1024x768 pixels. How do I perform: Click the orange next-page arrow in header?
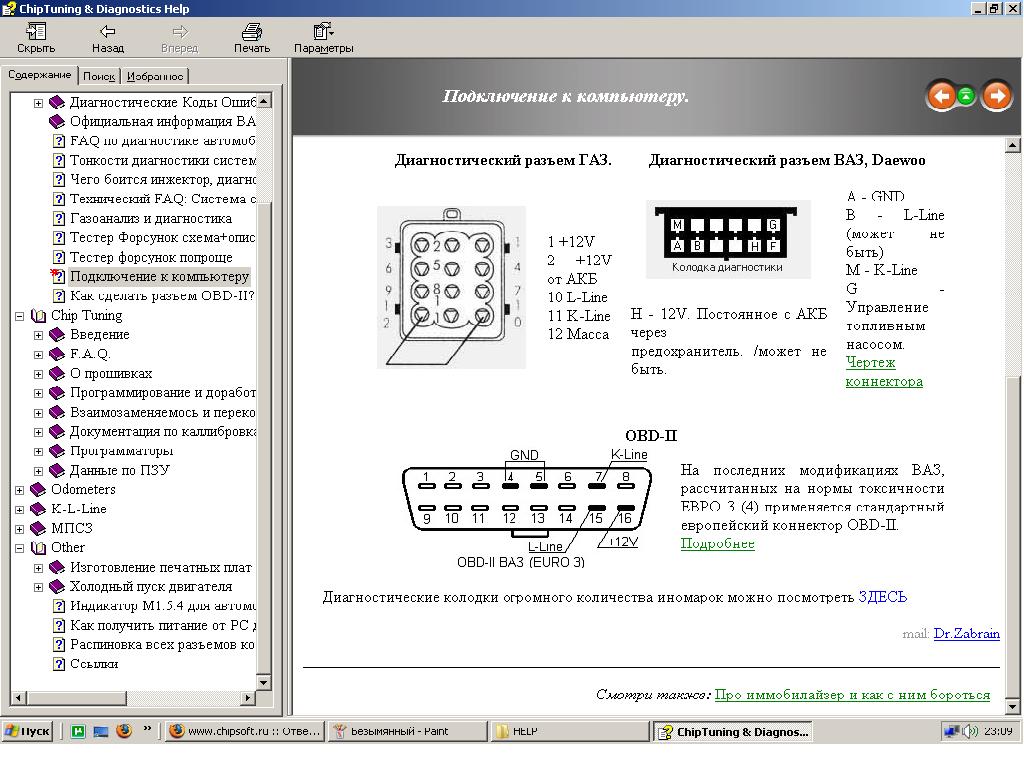click(996, 96)
